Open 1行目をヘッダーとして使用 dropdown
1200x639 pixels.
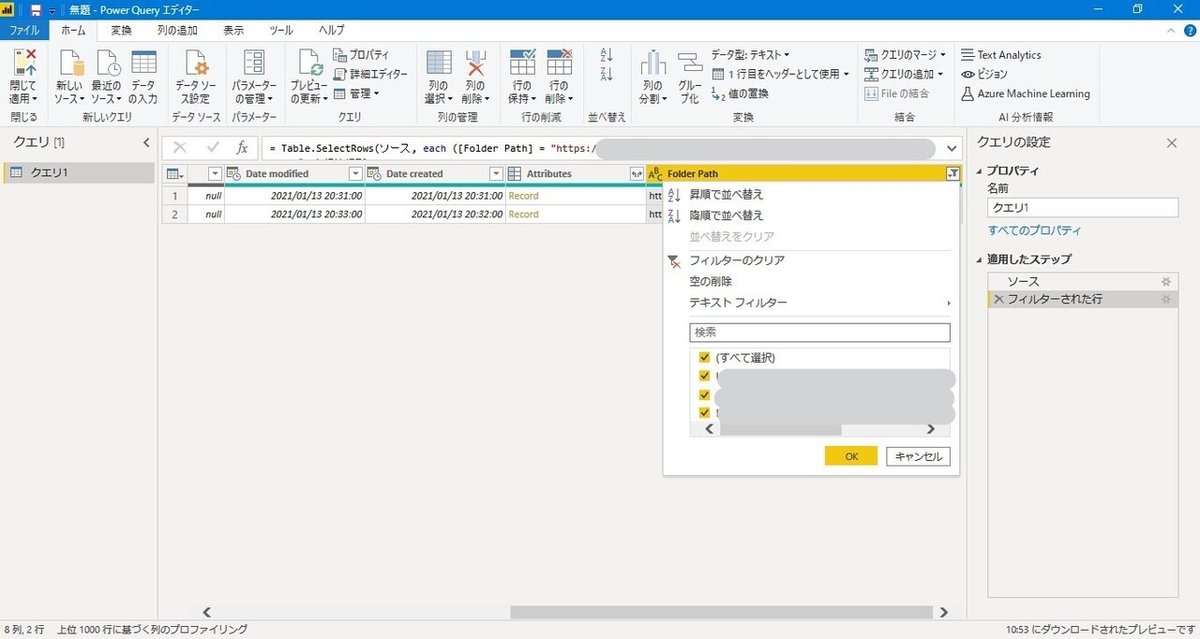[781, 74]
